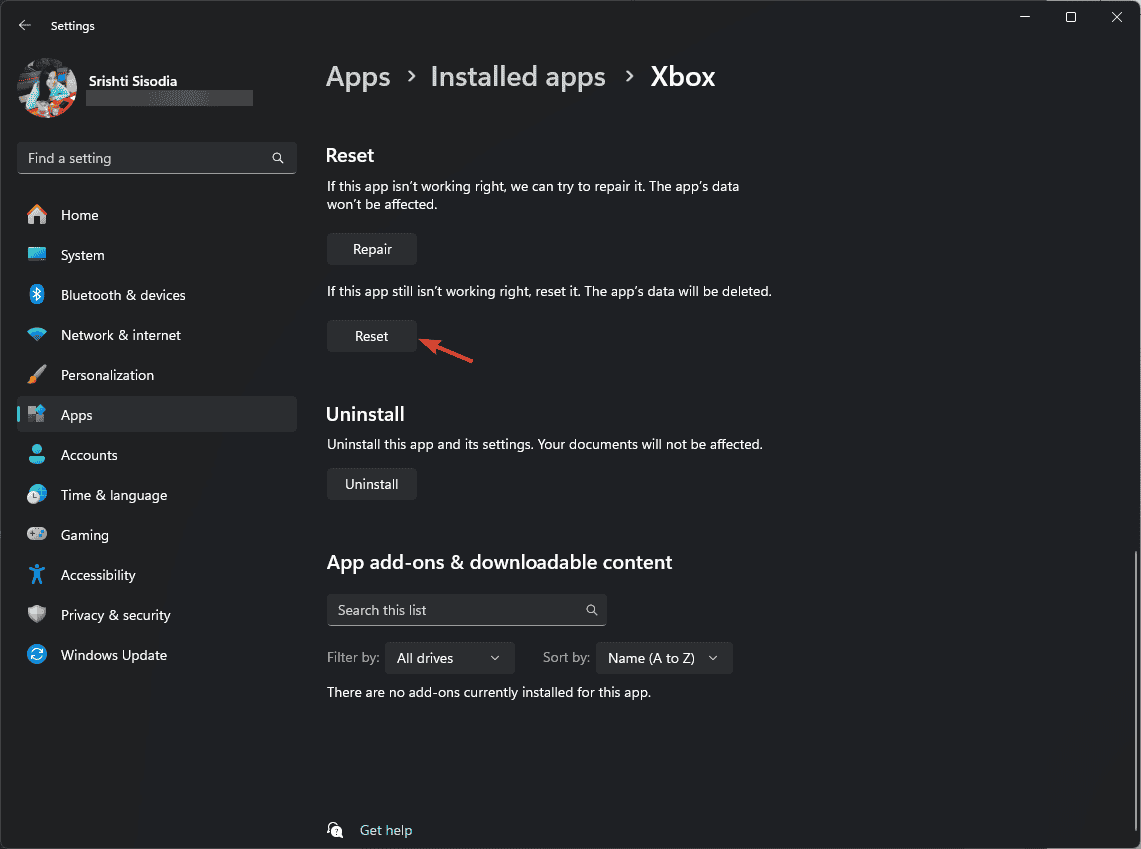1141x849 pixels.
Task: Click the Privacy & security shield icon
Action: (x=37, y=615)
